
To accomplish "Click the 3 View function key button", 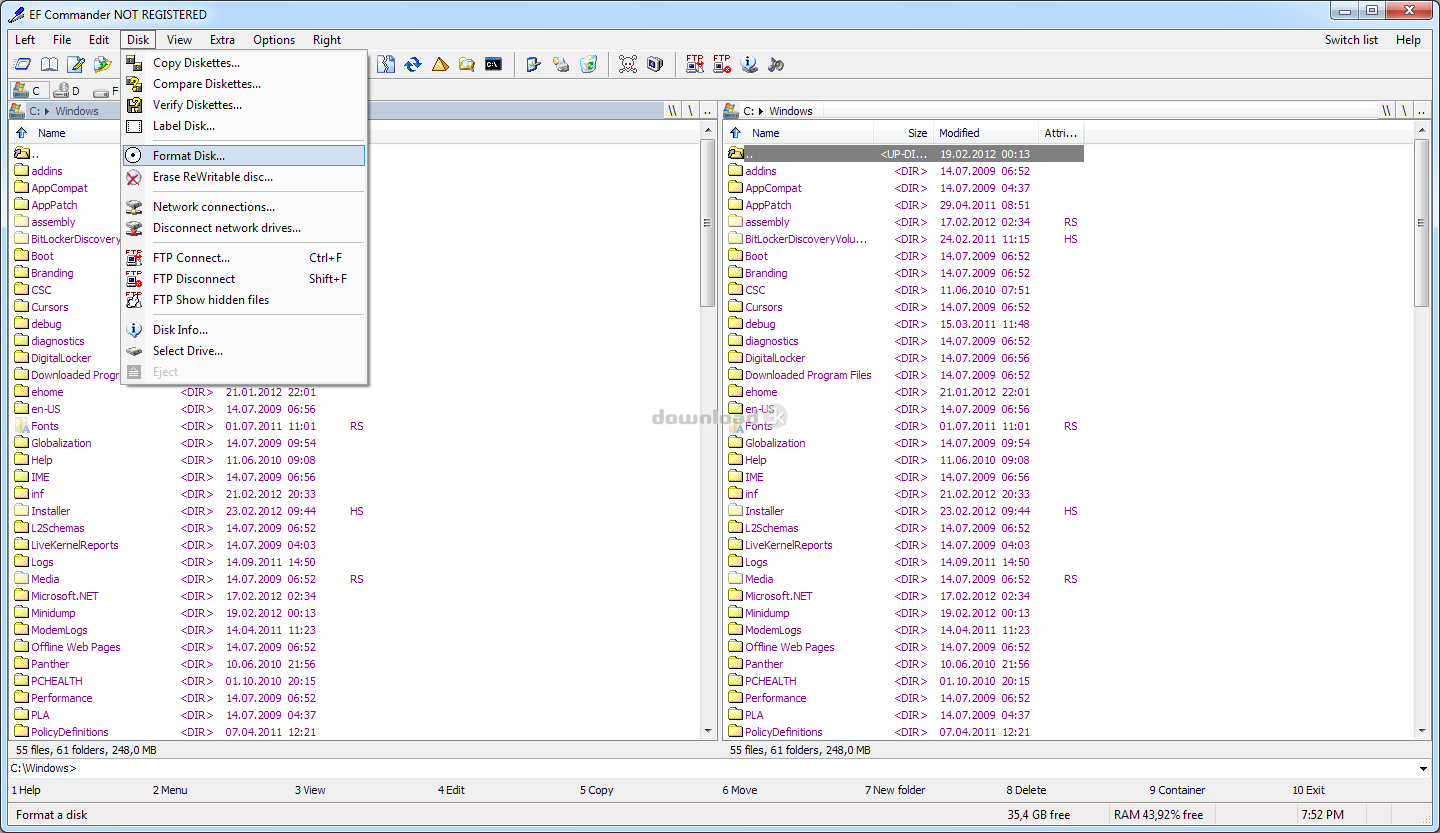I will [310, 790].
